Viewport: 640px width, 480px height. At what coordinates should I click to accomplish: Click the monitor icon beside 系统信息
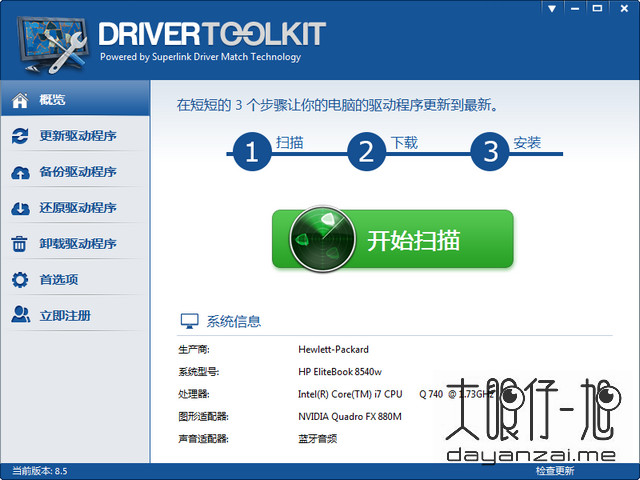pyautogui.click(x=189, y=321)
